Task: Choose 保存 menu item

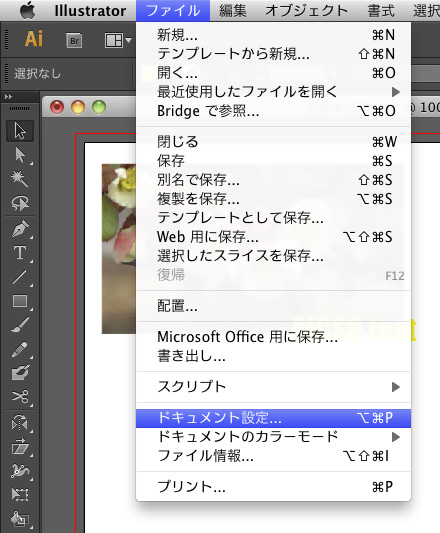Action: click(273, 161)
